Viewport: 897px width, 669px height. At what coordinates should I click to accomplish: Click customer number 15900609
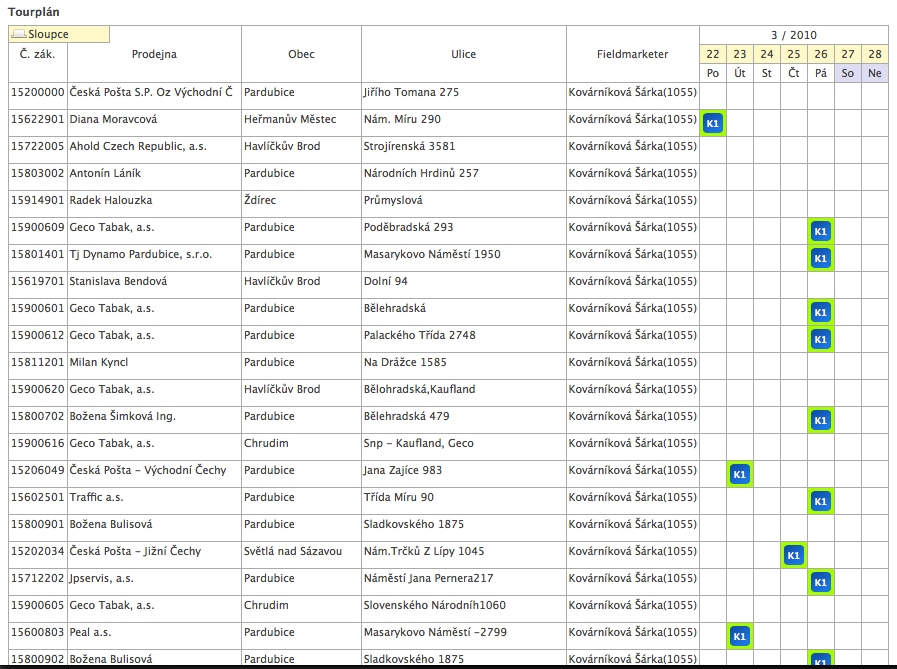click(38, 227)
